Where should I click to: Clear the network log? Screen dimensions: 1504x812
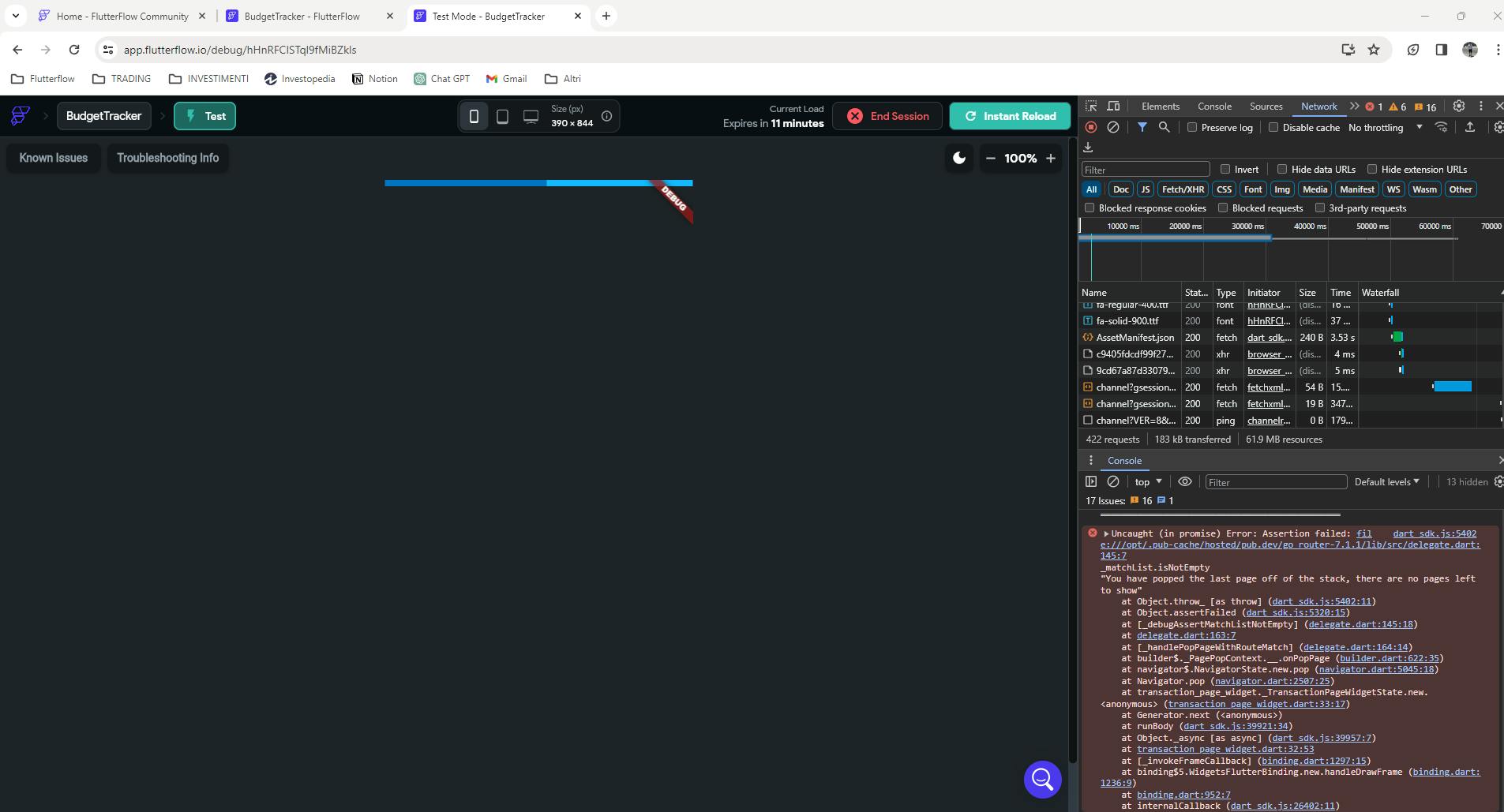[1113, 127]
